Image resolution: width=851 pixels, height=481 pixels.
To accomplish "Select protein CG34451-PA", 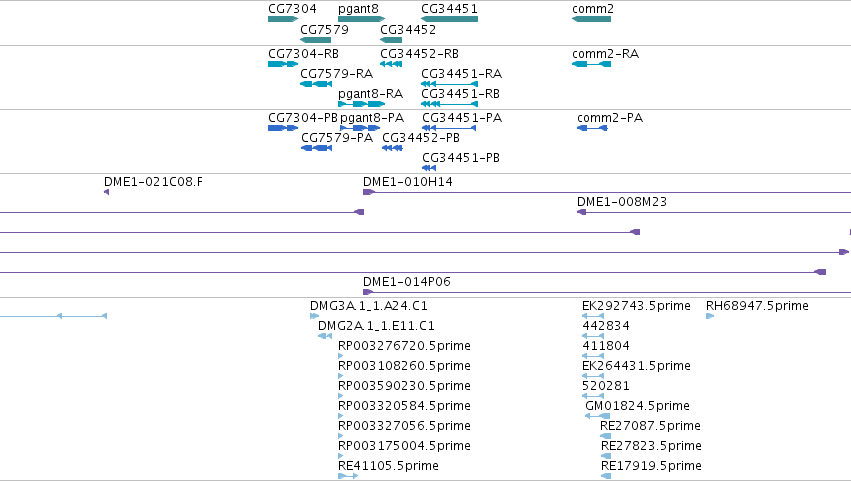I will pyautogui.click(x=449, y=128).
